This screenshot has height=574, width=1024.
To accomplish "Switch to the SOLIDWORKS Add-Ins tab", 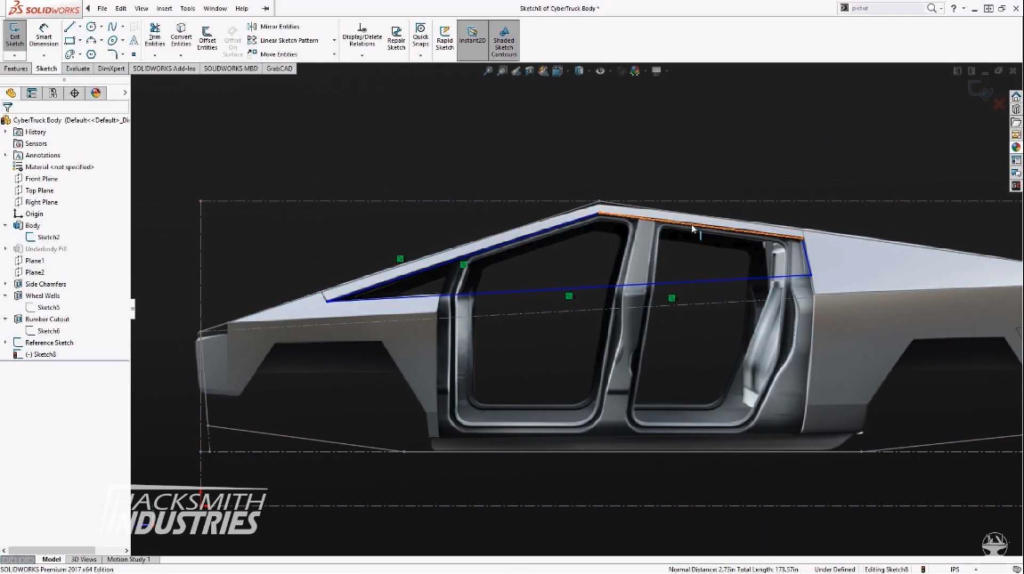I will point(164,68).
